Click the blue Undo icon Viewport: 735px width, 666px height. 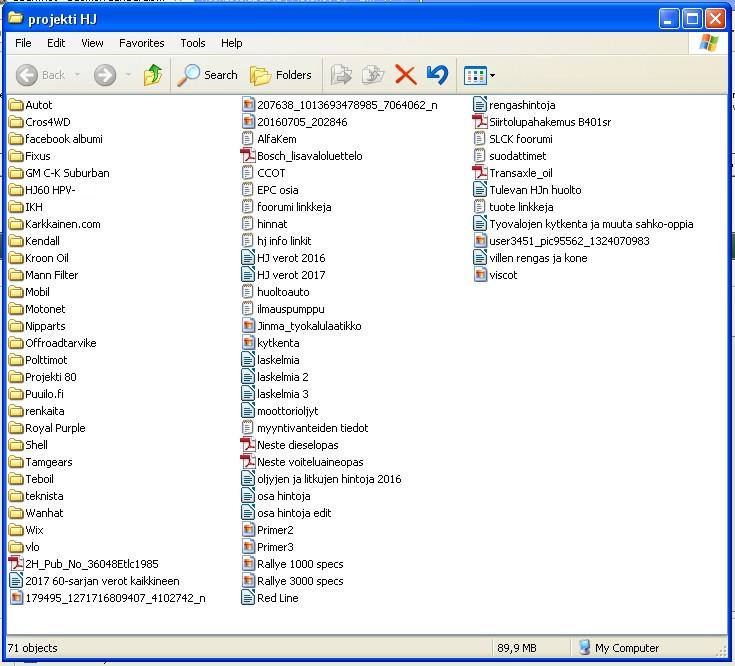click(437, 75)
